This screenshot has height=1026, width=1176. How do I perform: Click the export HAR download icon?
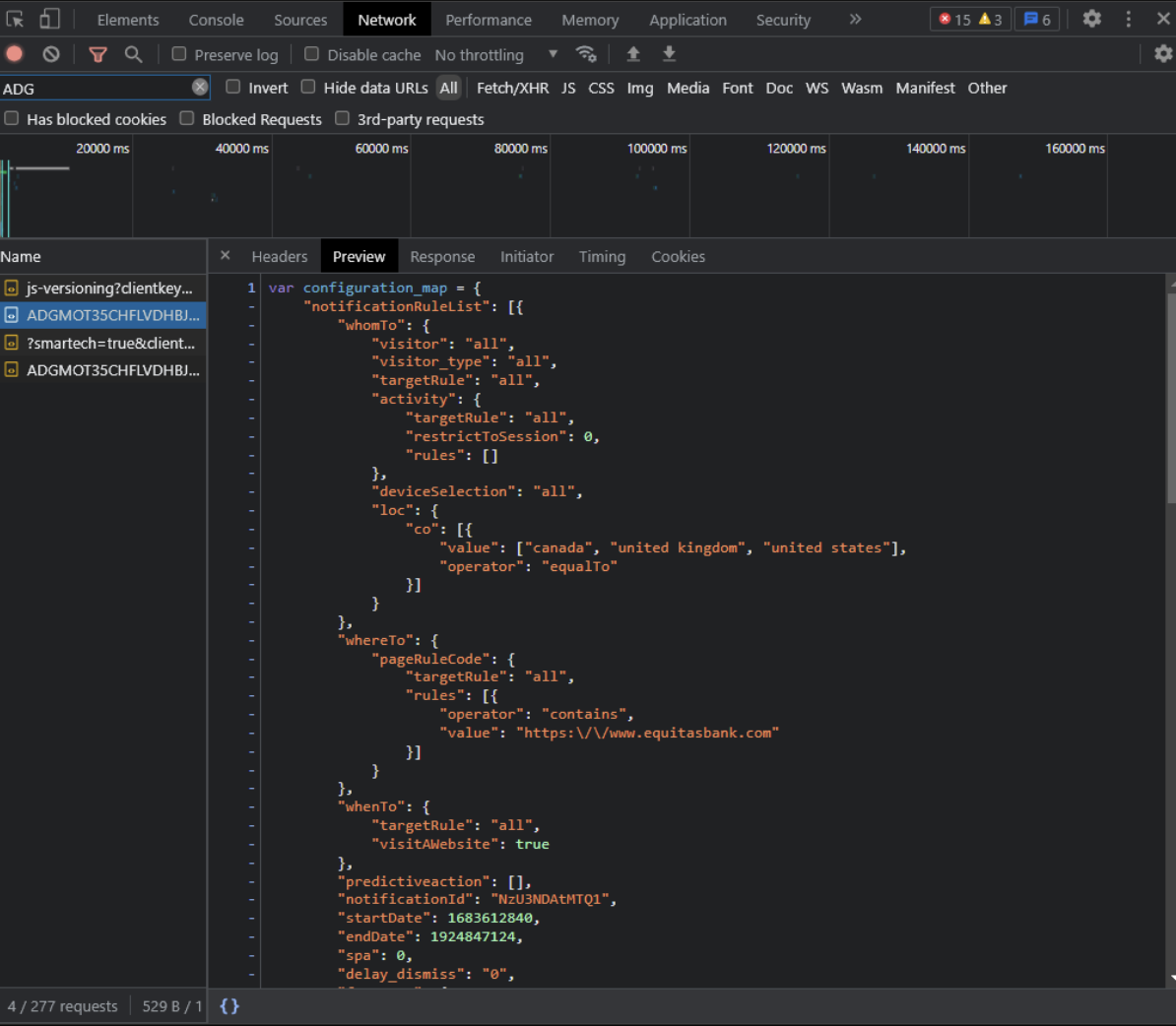click(x=669, y=54)
